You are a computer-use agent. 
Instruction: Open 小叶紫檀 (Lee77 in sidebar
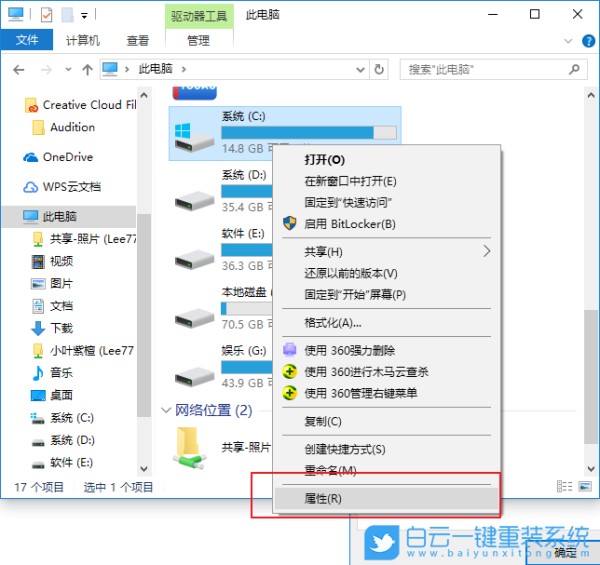[83, 350]
